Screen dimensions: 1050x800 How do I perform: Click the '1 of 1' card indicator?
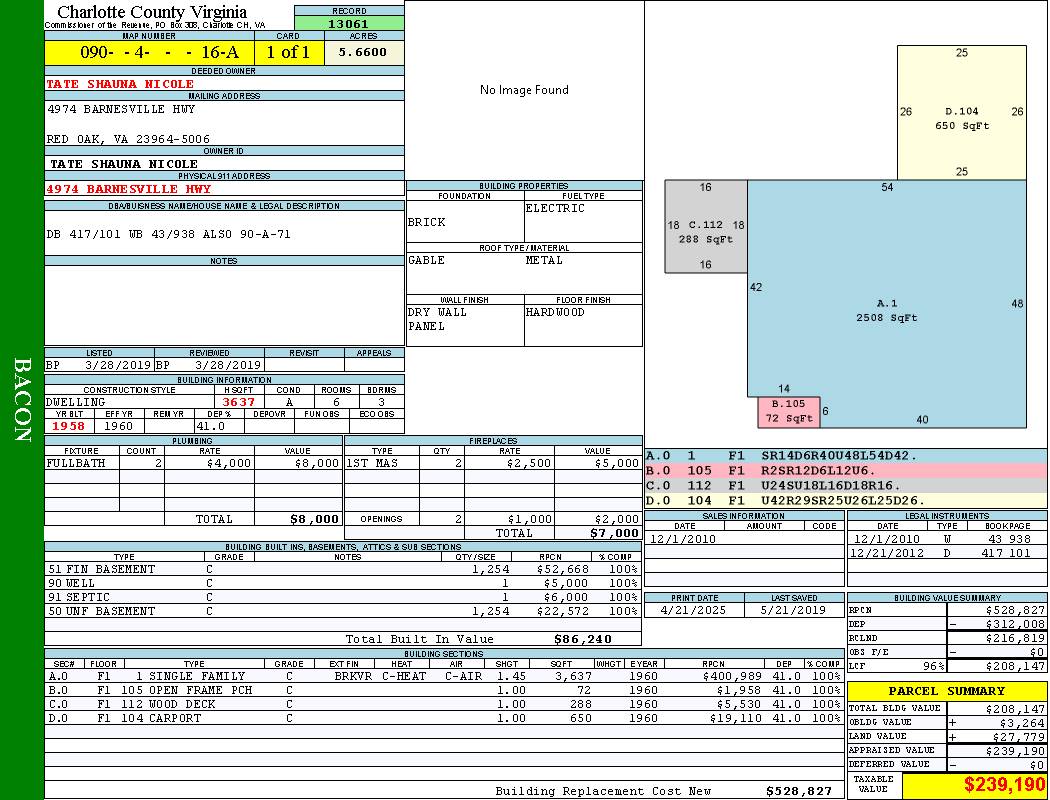(x=288, y=52)
